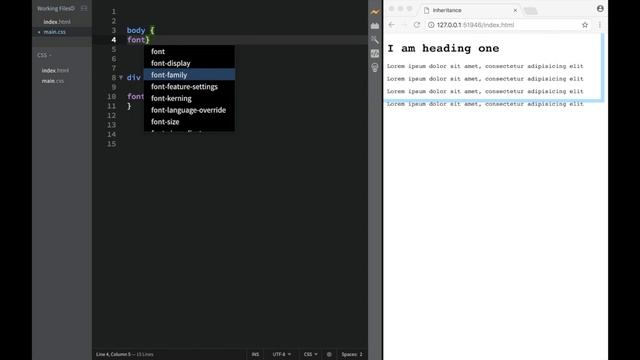This screenshot has width=640, height=360.
Task: Click the 'I am heading one' heading
Action: [443, 49]
